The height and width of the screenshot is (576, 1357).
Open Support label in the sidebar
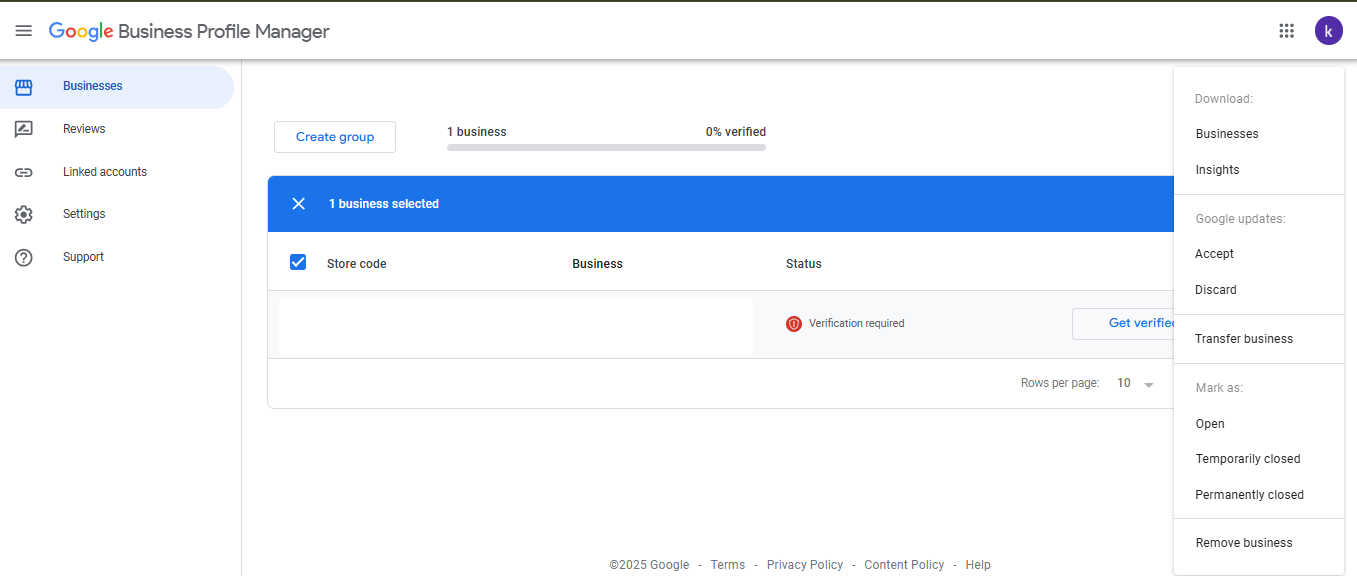(83, 257)
